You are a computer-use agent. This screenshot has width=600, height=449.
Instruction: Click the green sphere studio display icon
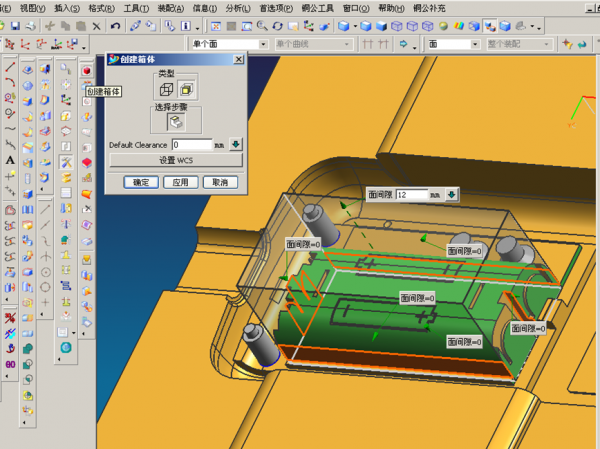pyautogui.click(x=443, y=26)
